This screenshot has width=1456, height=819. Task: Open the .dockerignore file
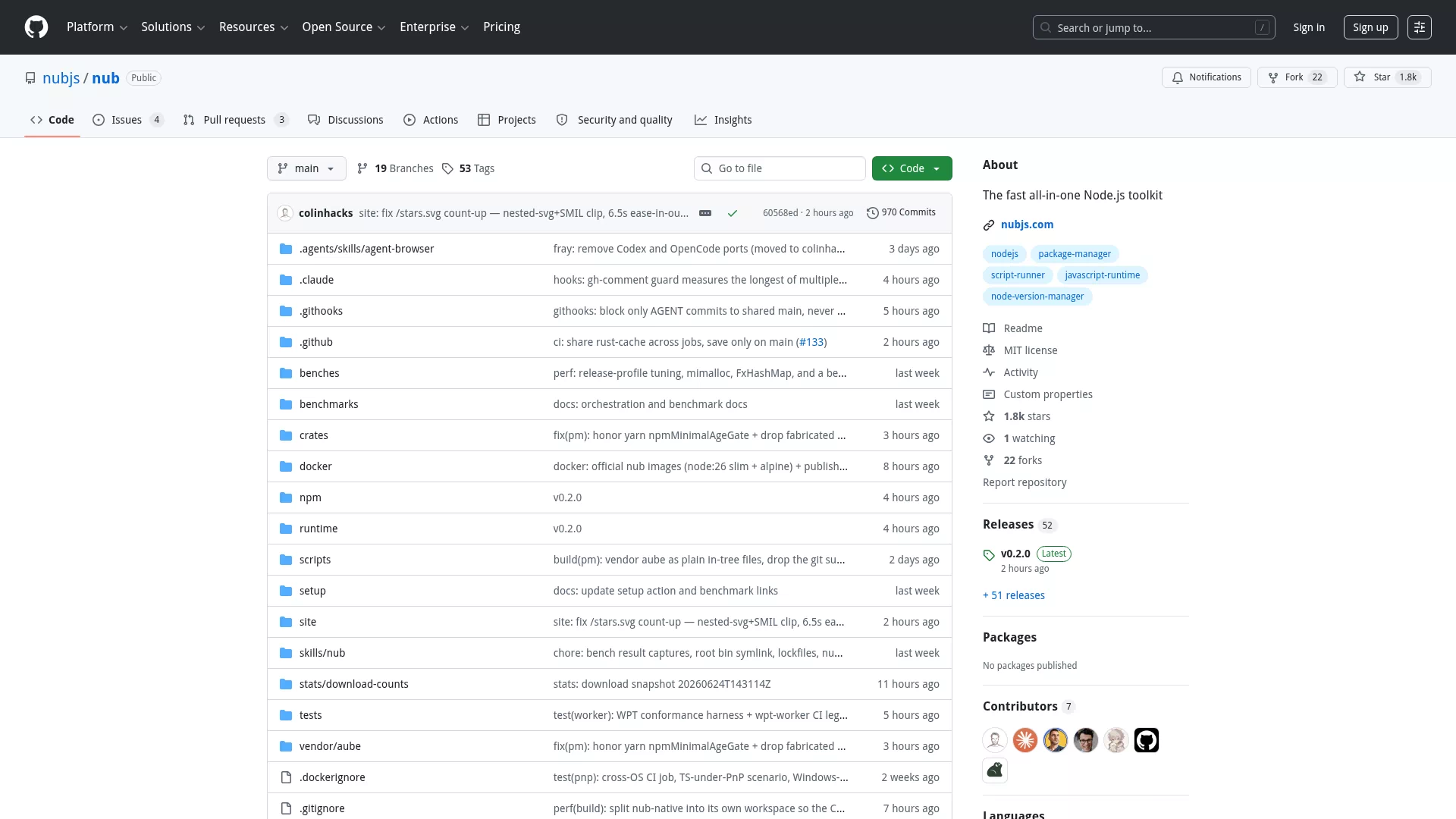332,777
